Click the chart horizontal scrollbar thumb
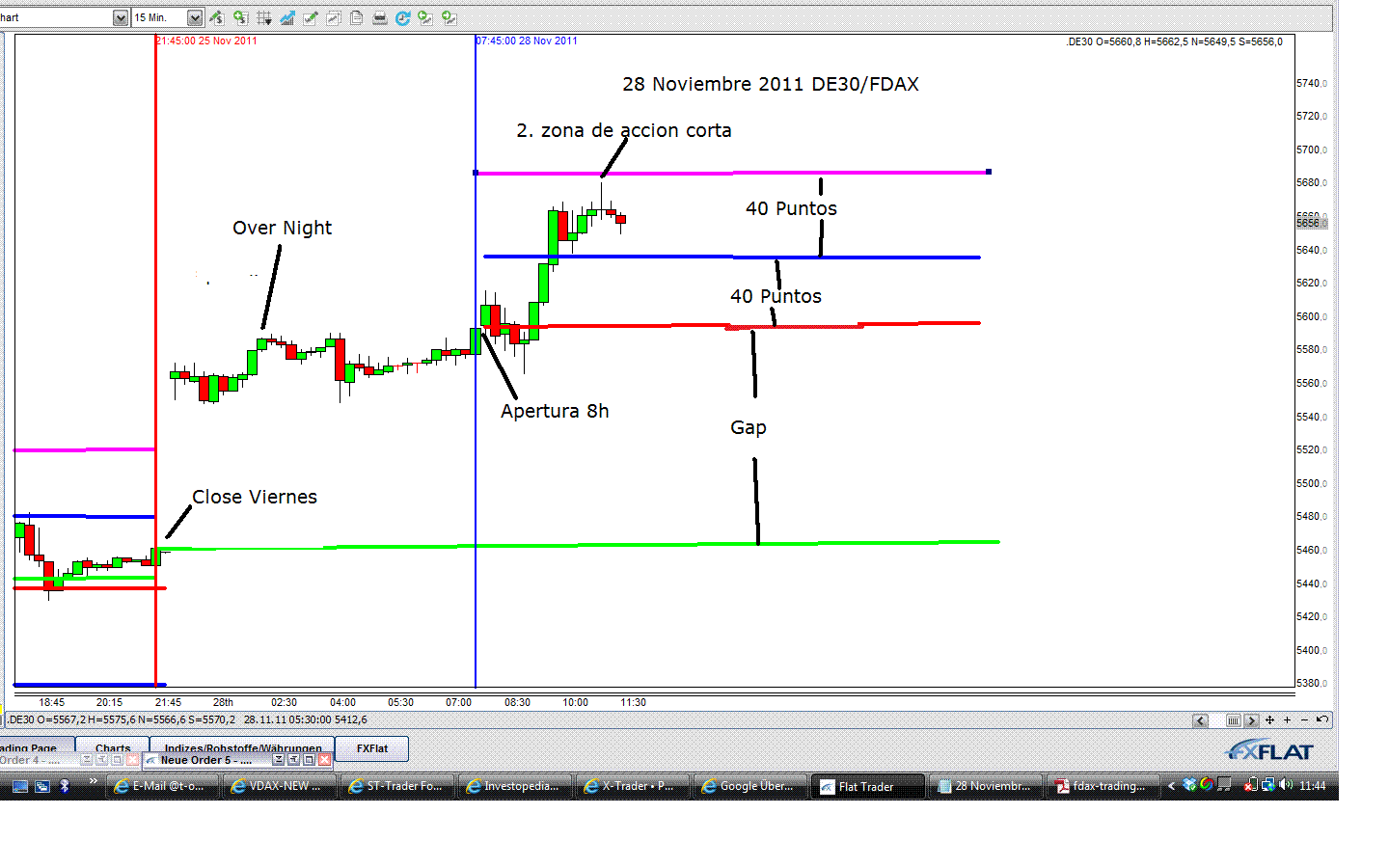 (x=1233, y=720)
